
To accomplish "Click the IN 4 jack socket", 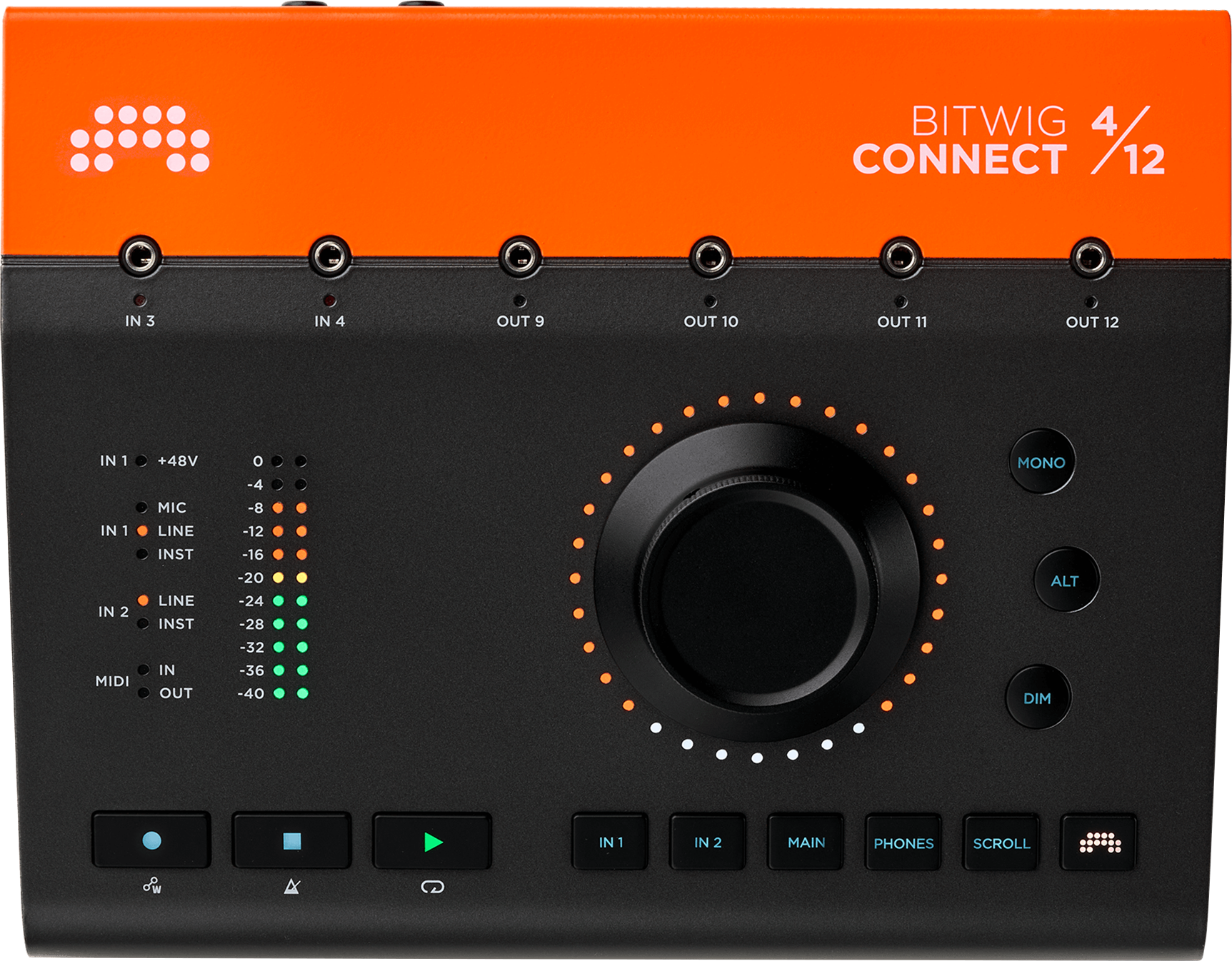I will (330, 256).
